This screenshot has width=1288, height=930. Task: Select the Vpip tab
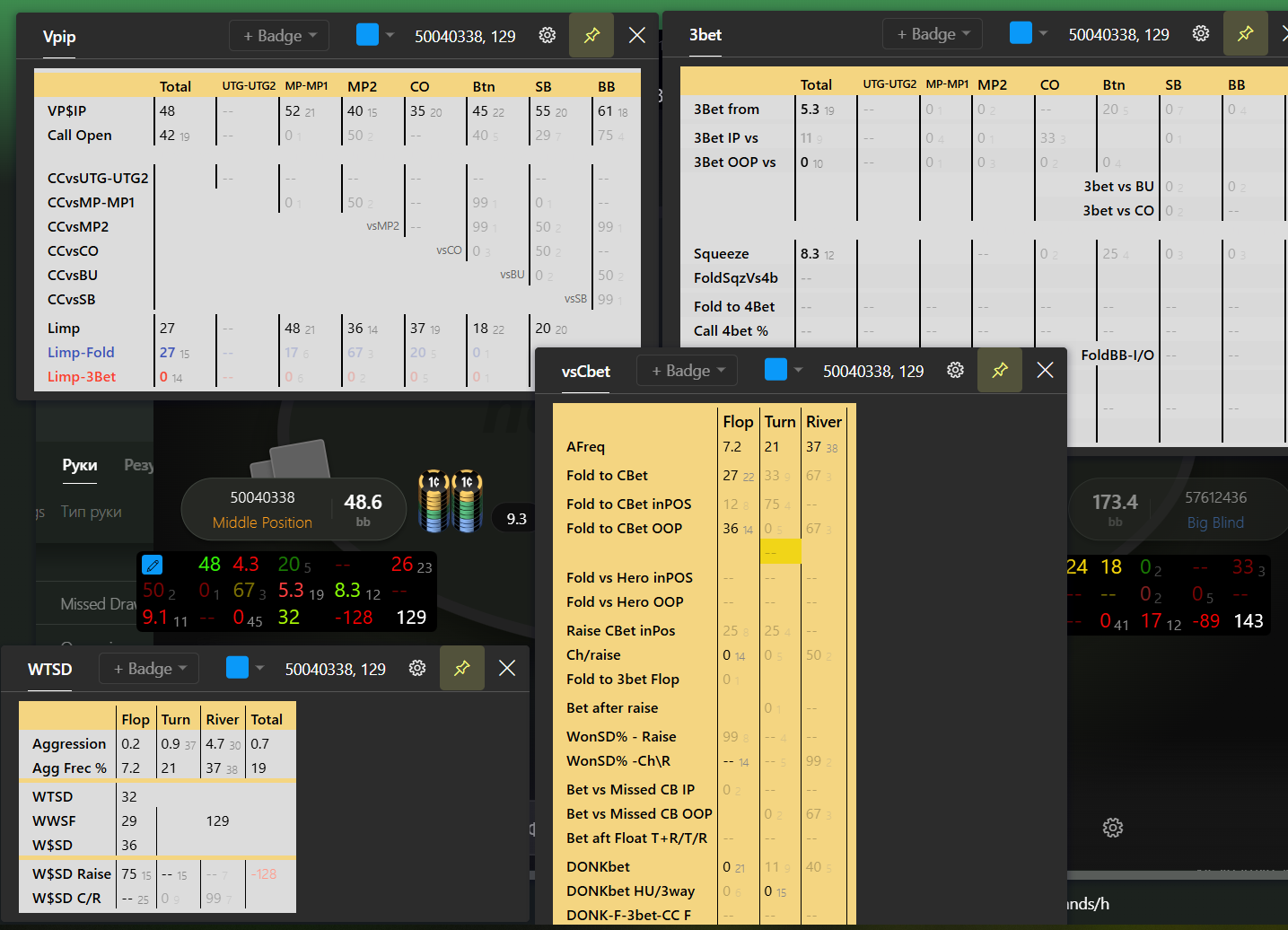pos(59,36)
